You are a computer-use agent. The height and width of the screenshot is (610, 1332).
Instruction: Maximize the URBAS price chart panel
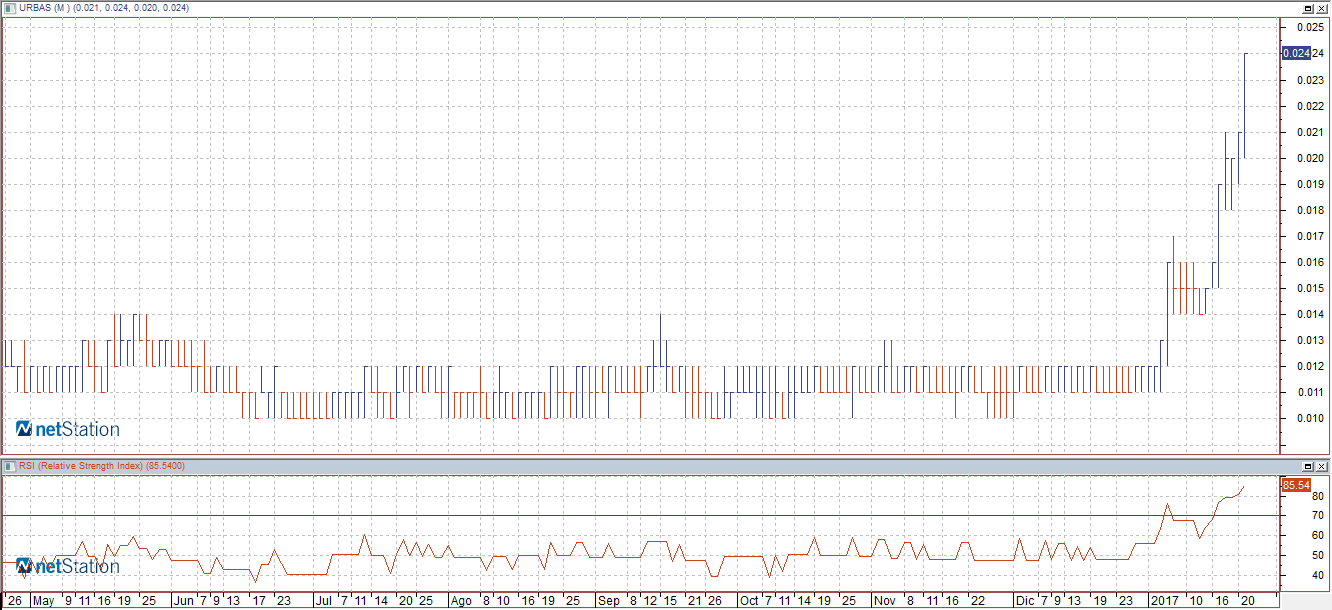coord(1308,8)
